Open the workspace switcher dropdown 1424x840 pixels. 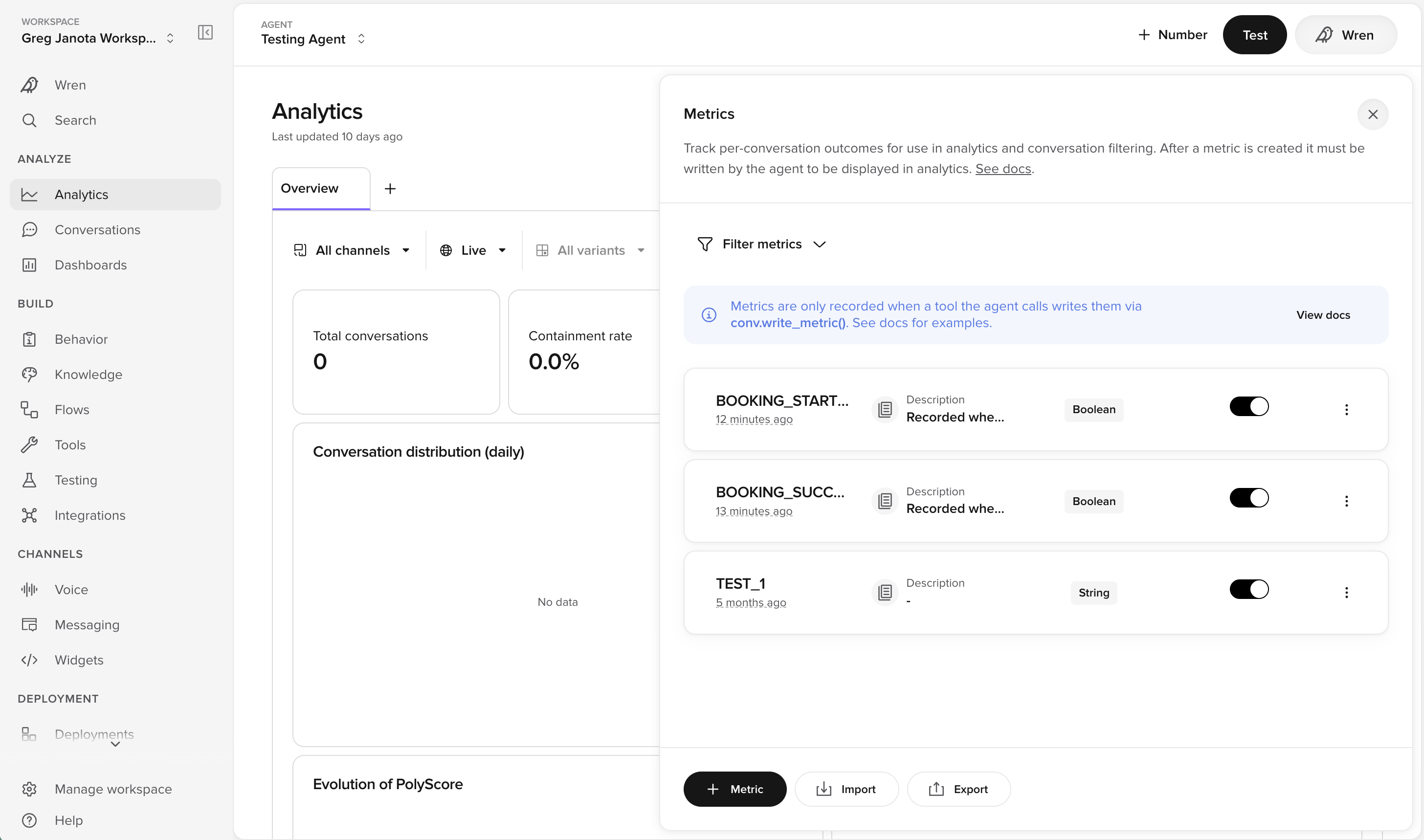tap(98, 38)
